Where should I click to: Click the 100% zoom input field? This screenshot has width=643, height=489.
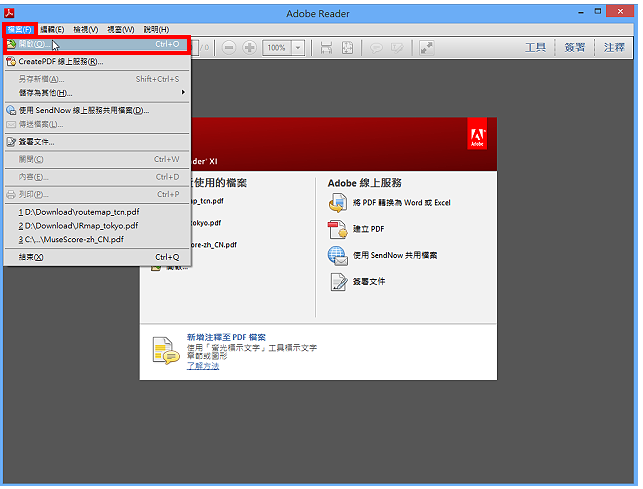[x=277, y=48]
